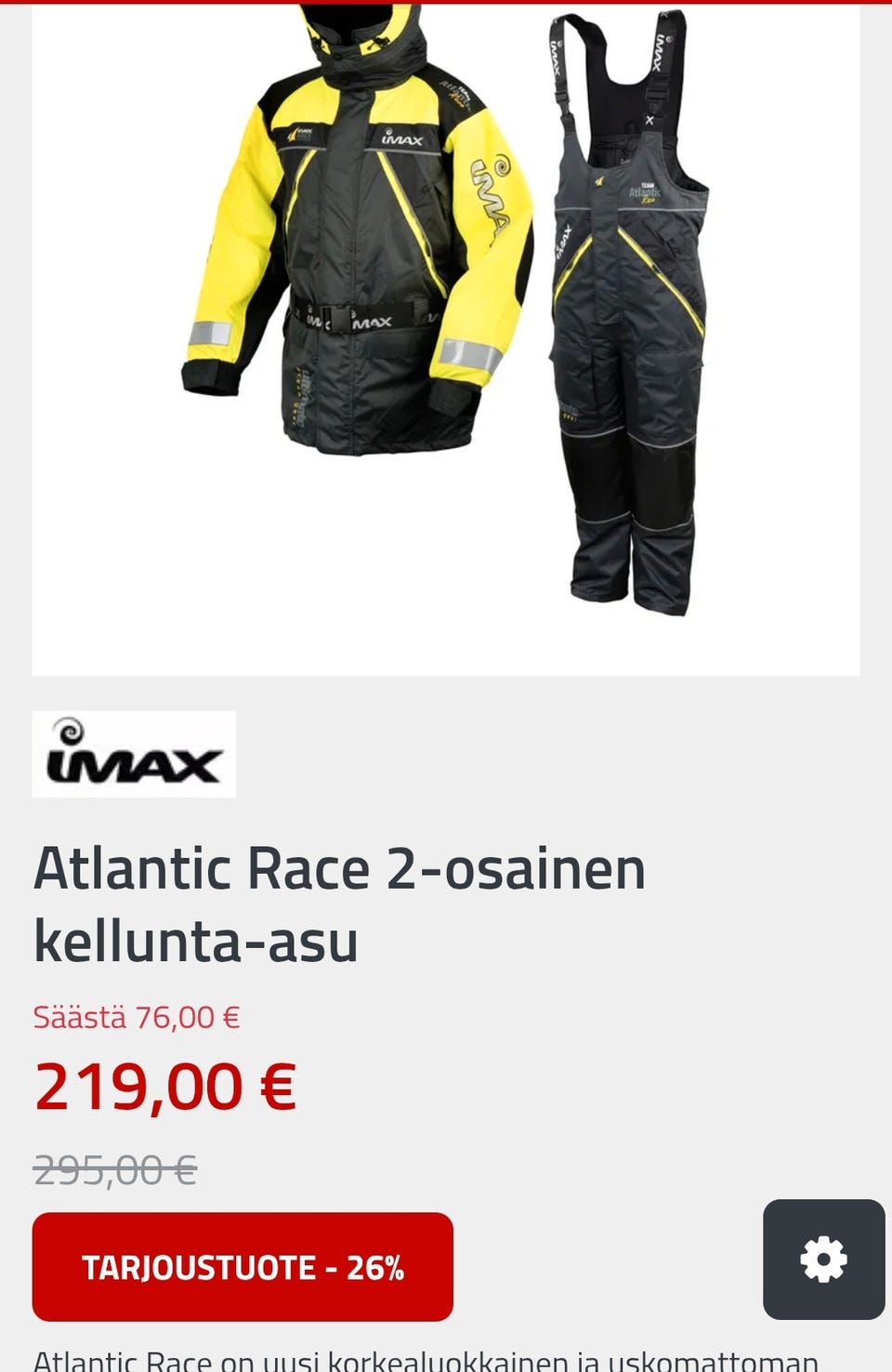Select the grey bib trousers image
The width and height of the screenshot is (892, 1372).
pyautogui.click(x=627, y=311)
